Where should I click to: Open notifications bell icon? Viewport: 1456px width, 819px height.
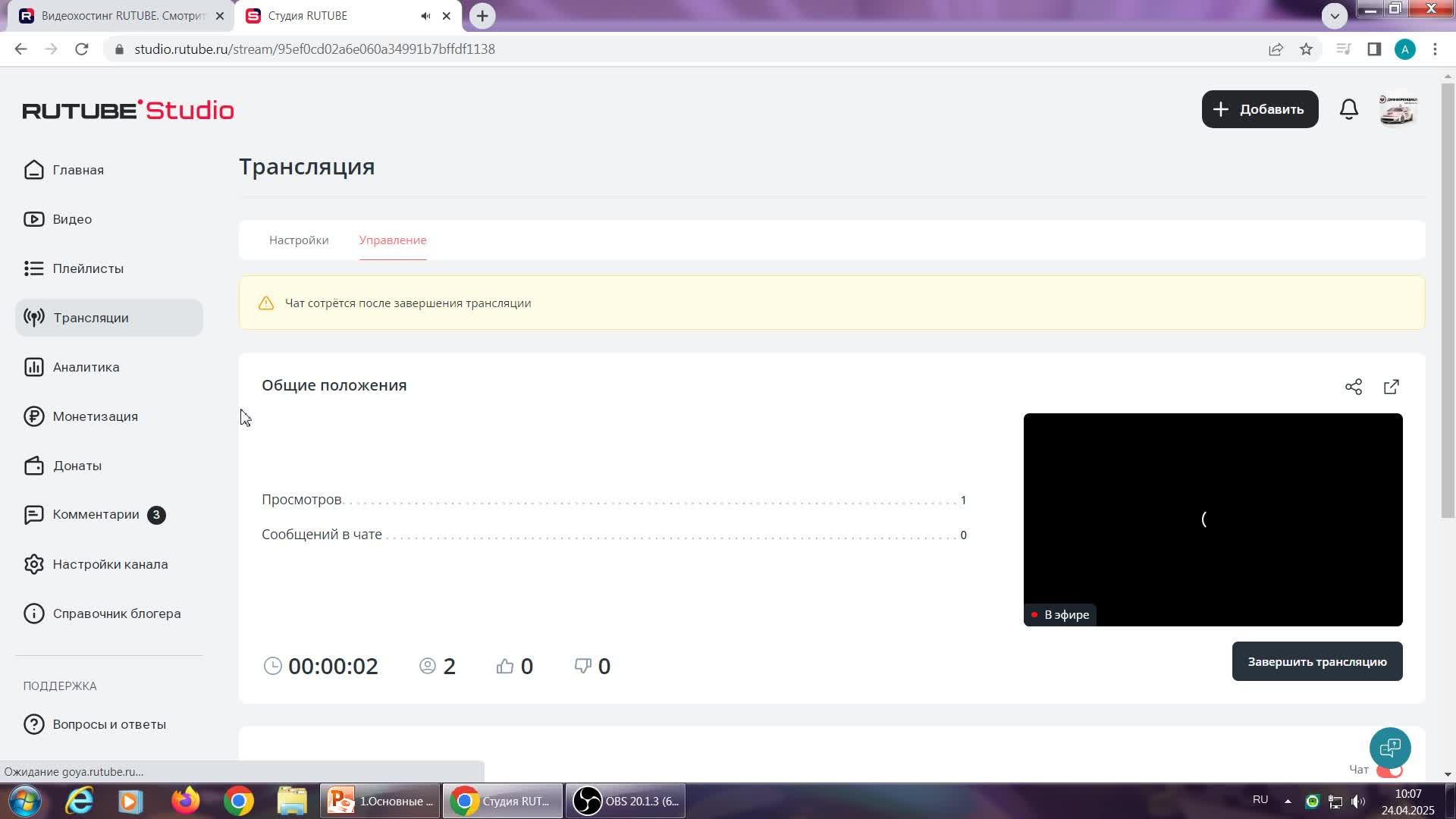[1348, 109]
